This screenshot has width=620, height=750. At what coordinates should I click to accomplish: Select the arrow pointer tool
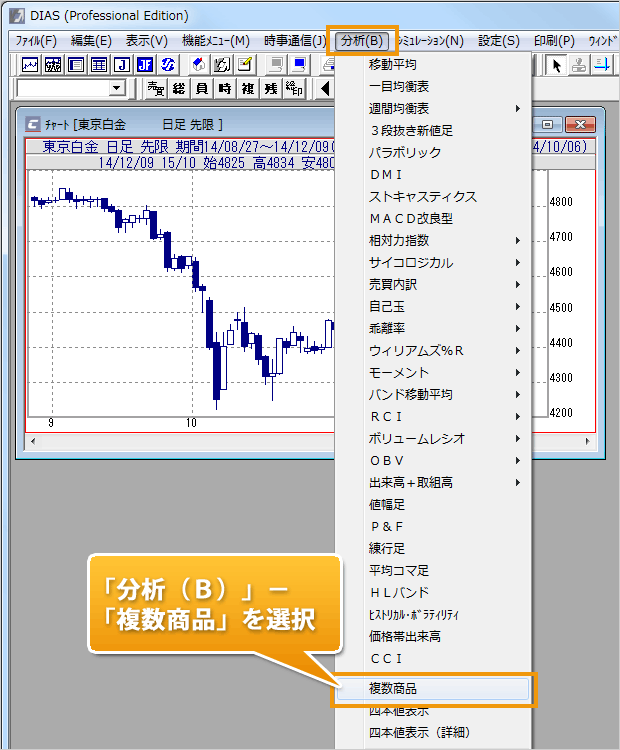557,65
